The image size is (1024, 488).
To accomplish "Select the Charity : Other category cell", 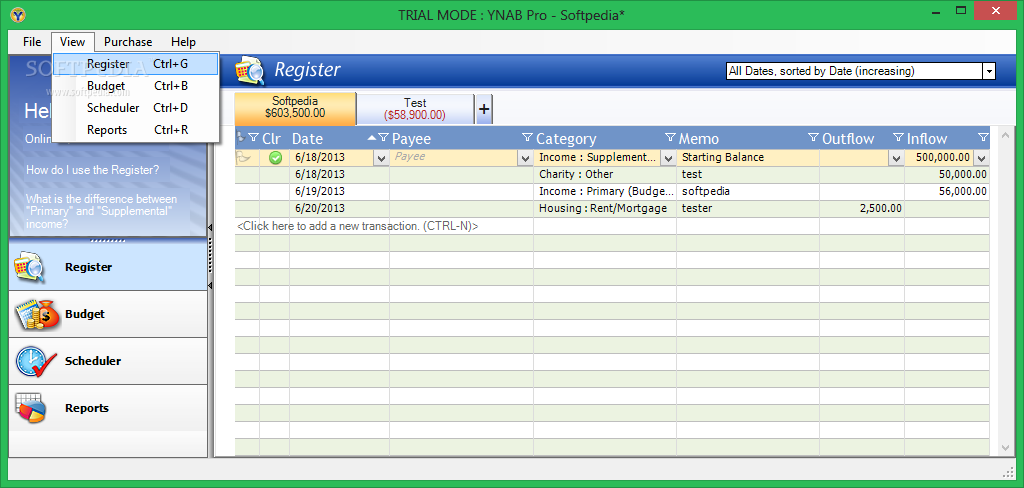I will click(x=605, y=174).
